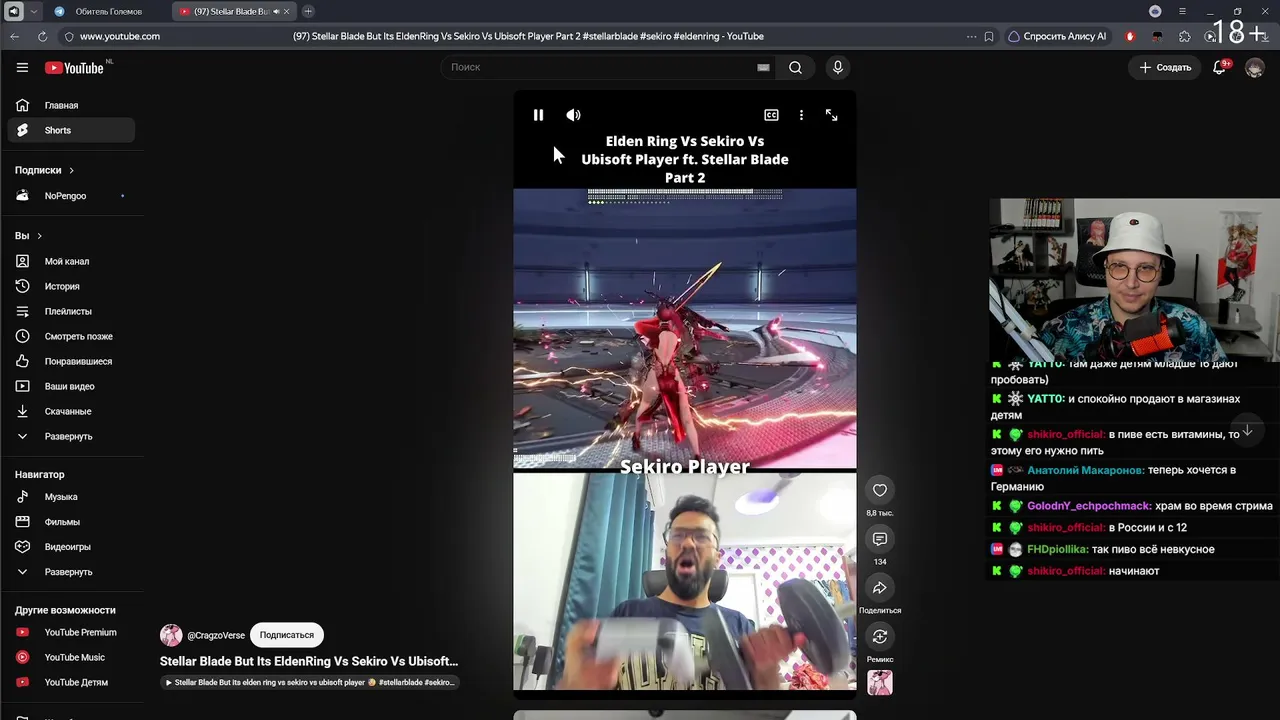Toggle closed captions on the Short
The height and width of the screenshot is (720, 1280).
click(771, 115)
